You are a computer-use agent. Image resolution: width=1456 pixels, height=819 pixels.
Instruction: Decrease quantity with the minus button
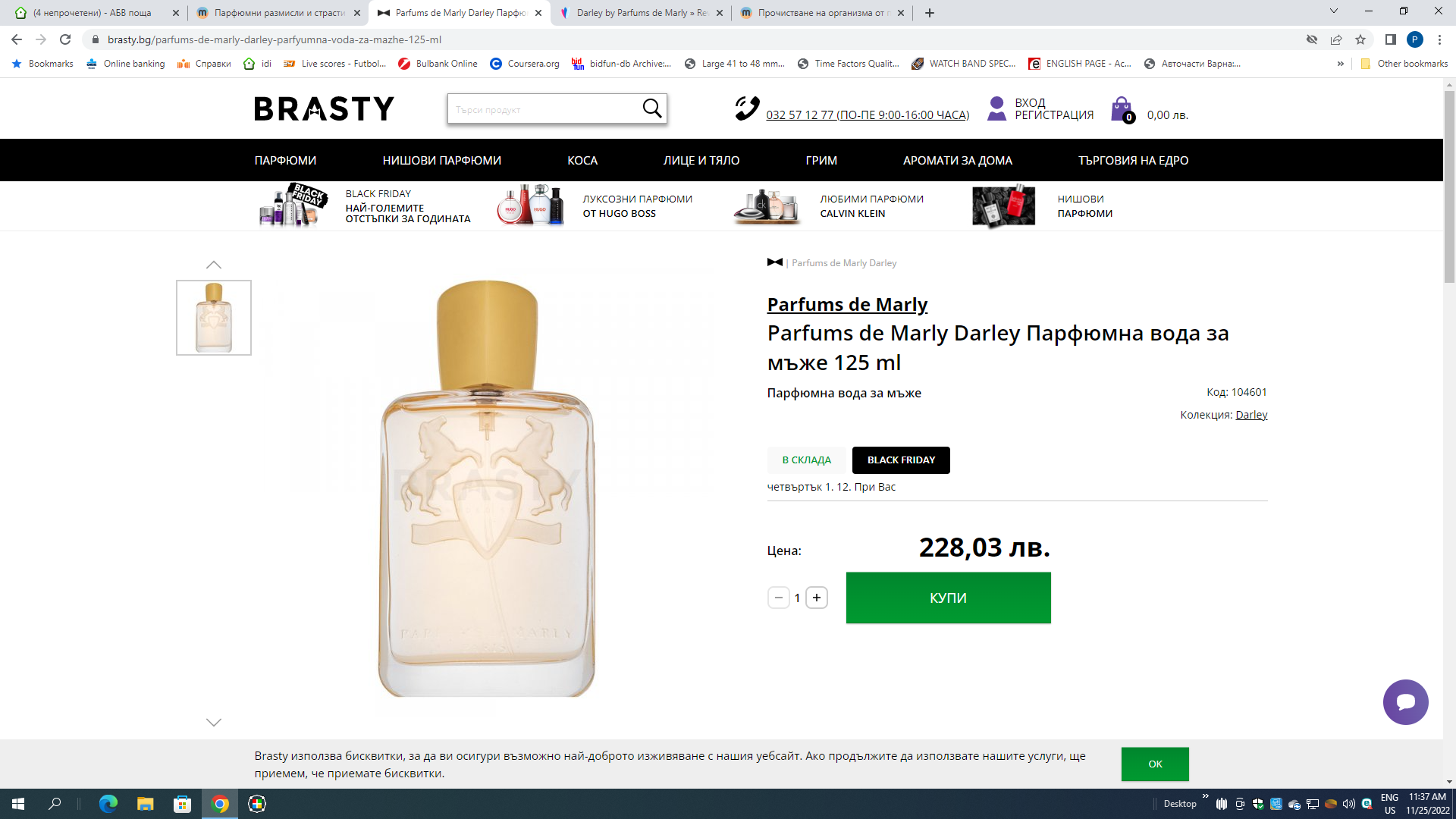(x=778, y=598)
